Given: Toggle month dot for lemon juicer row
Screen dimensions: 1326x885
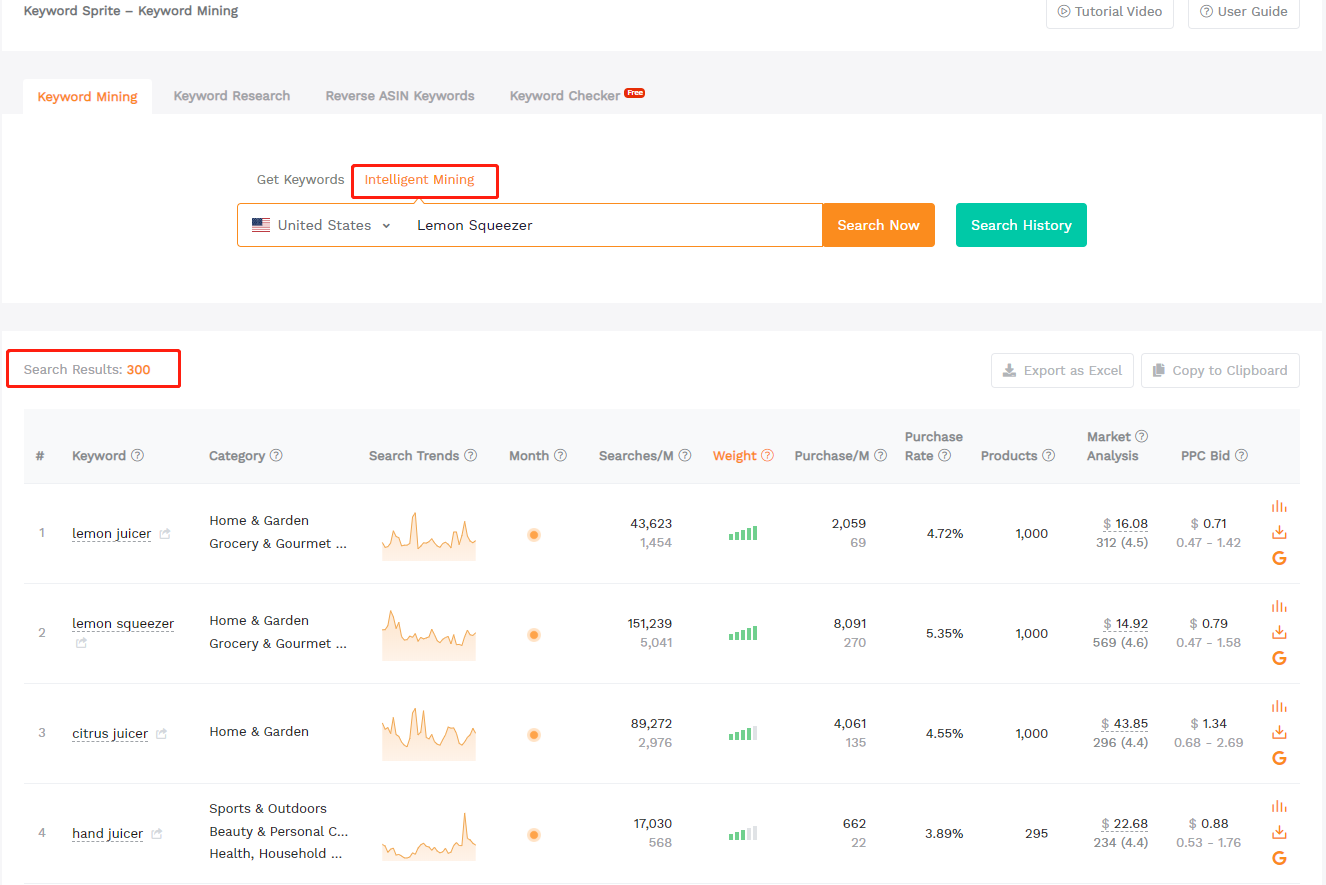Looking at the screenshot, I should (534, 535).
